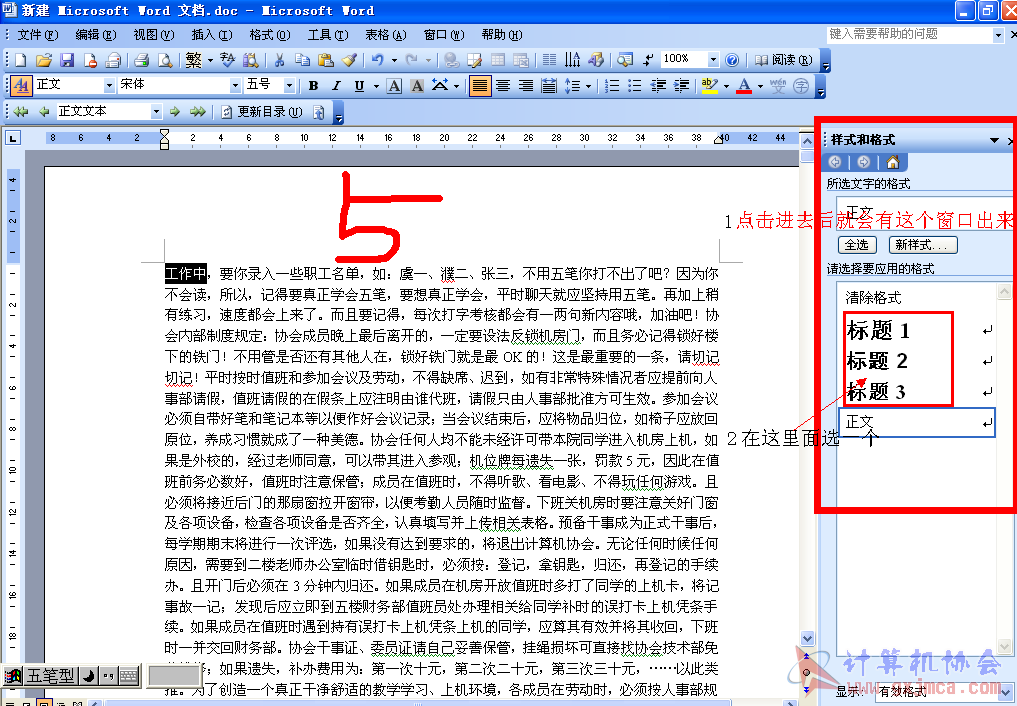
Task: Open the zoom 100% dropdown
Action: click(x=713, y=60)
